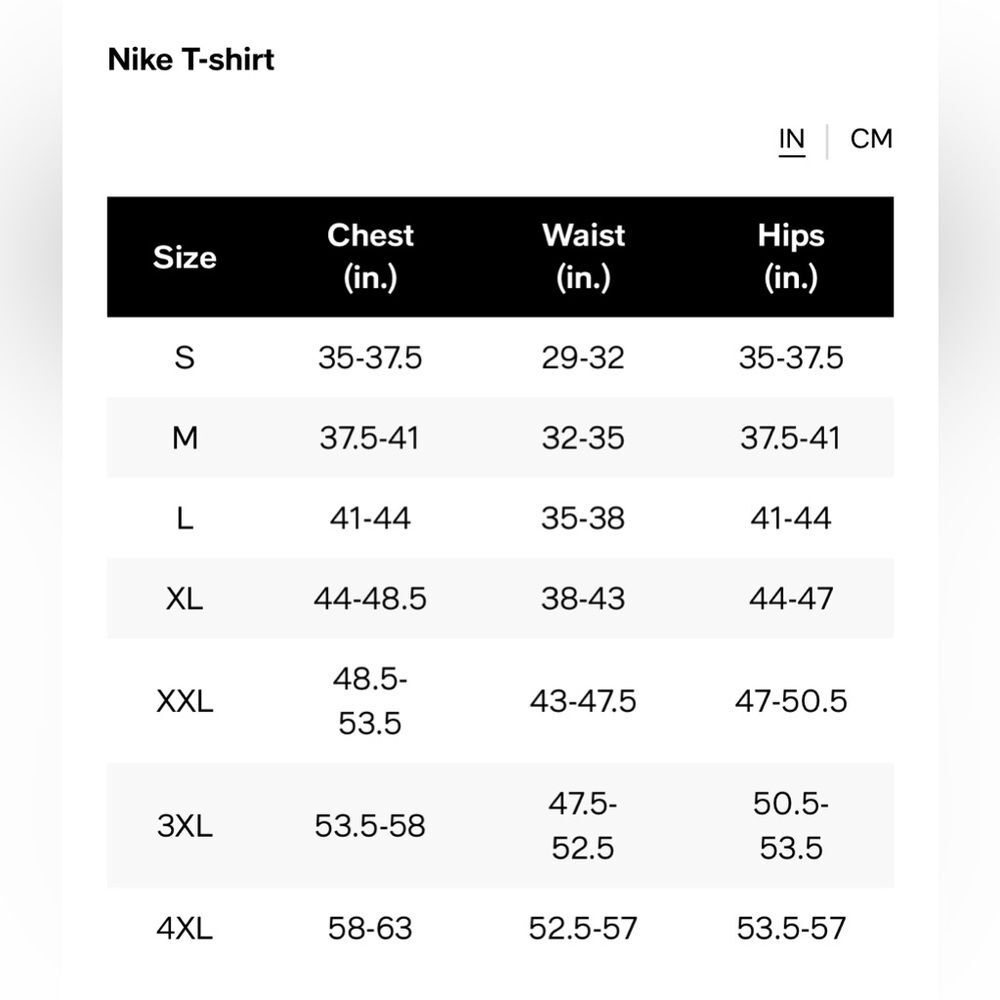
Task: Click chest value 35-37.5 for size S
Action: pos(370,357)
